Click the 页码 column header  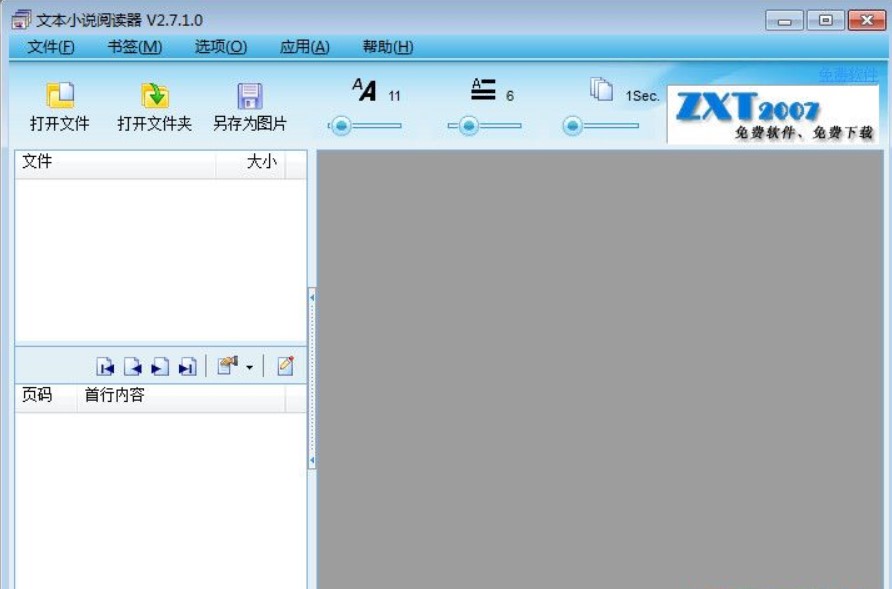tap(46, 398)
